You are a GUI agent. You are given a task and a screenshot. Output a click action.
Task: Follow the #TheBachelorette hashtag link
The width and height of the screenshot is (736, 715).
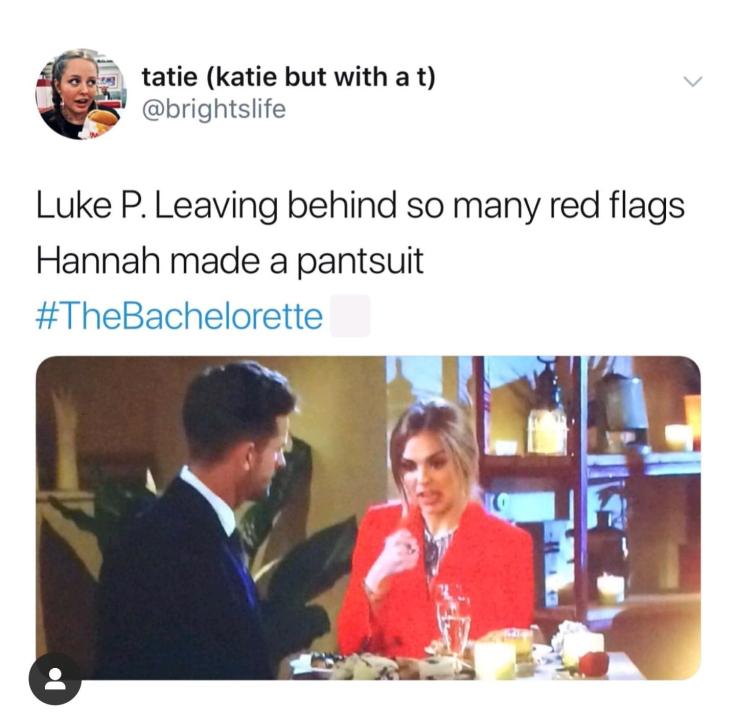[179, 316]
